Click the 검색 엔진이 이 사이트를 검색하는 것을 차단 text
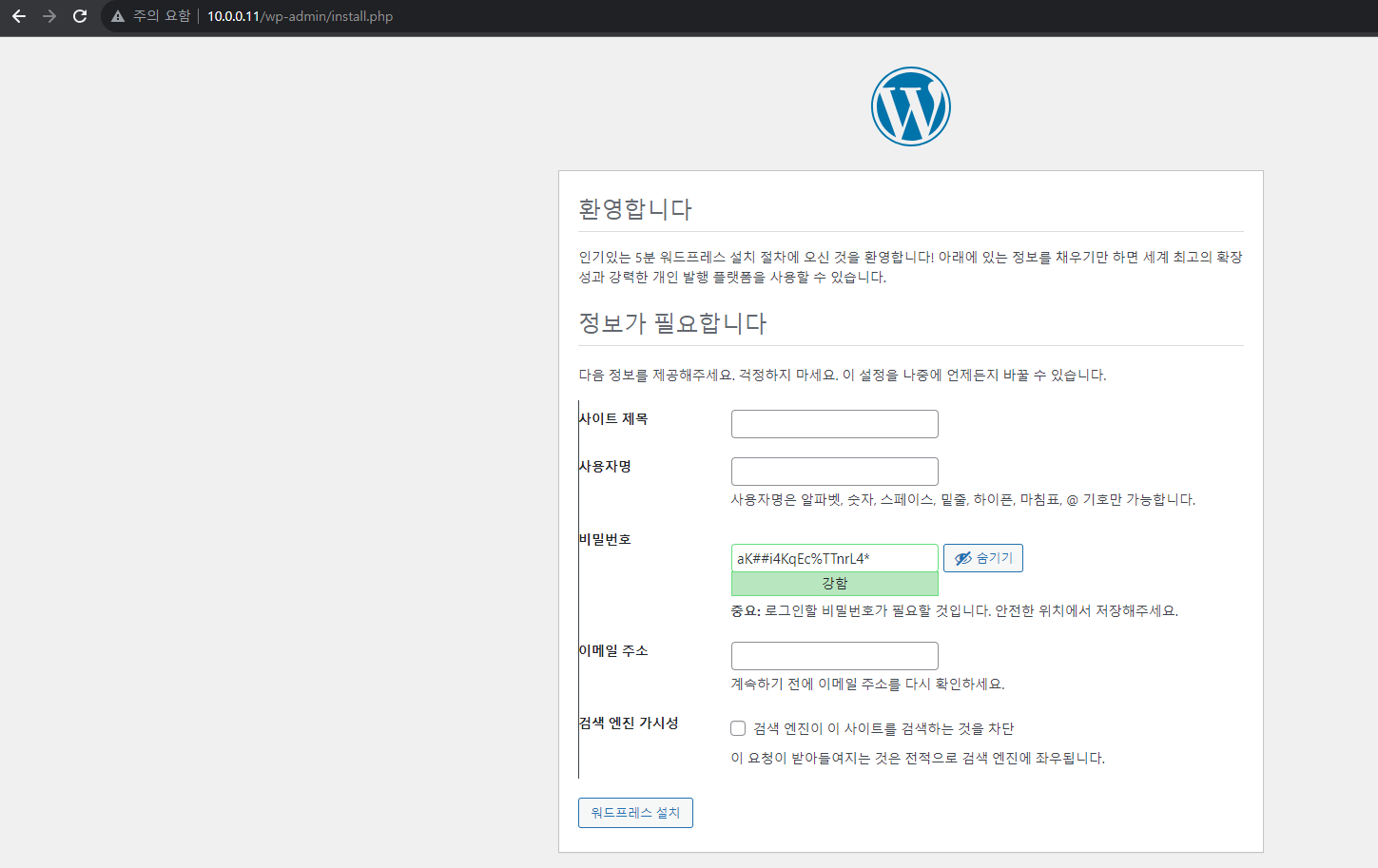The width and height of the screenshot is (1378, 868). pyautogui.click(x=883, y=728)
